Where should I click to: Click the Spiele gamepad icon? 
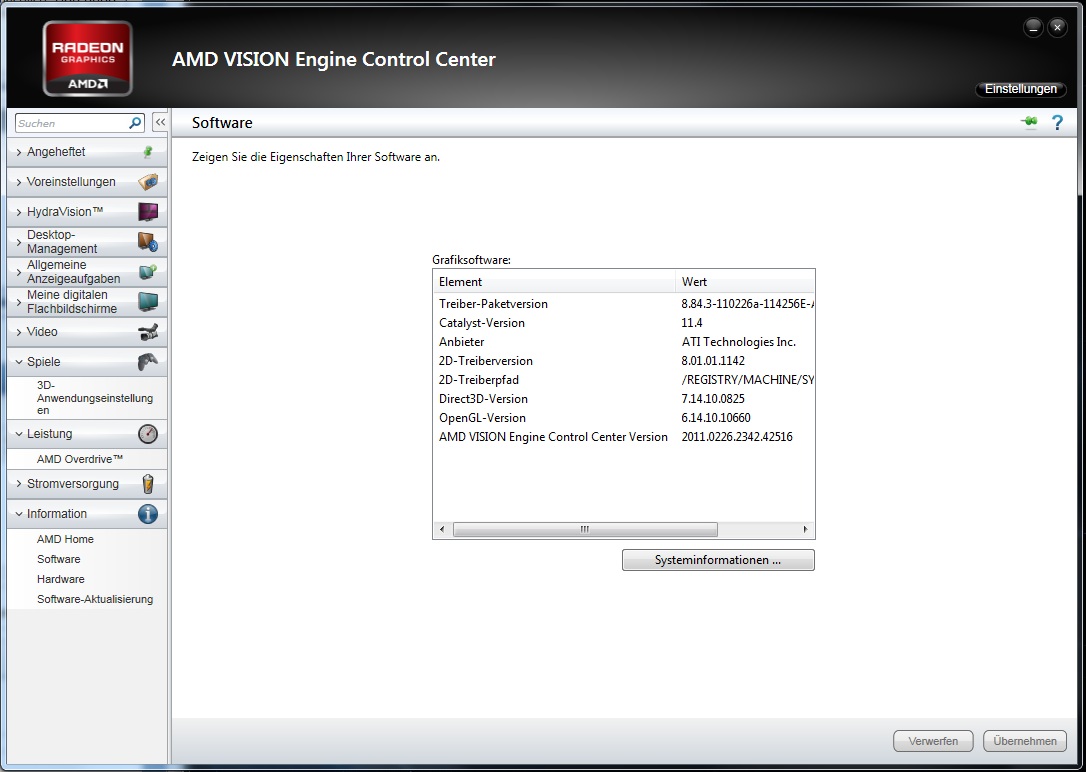click(148, 361)
